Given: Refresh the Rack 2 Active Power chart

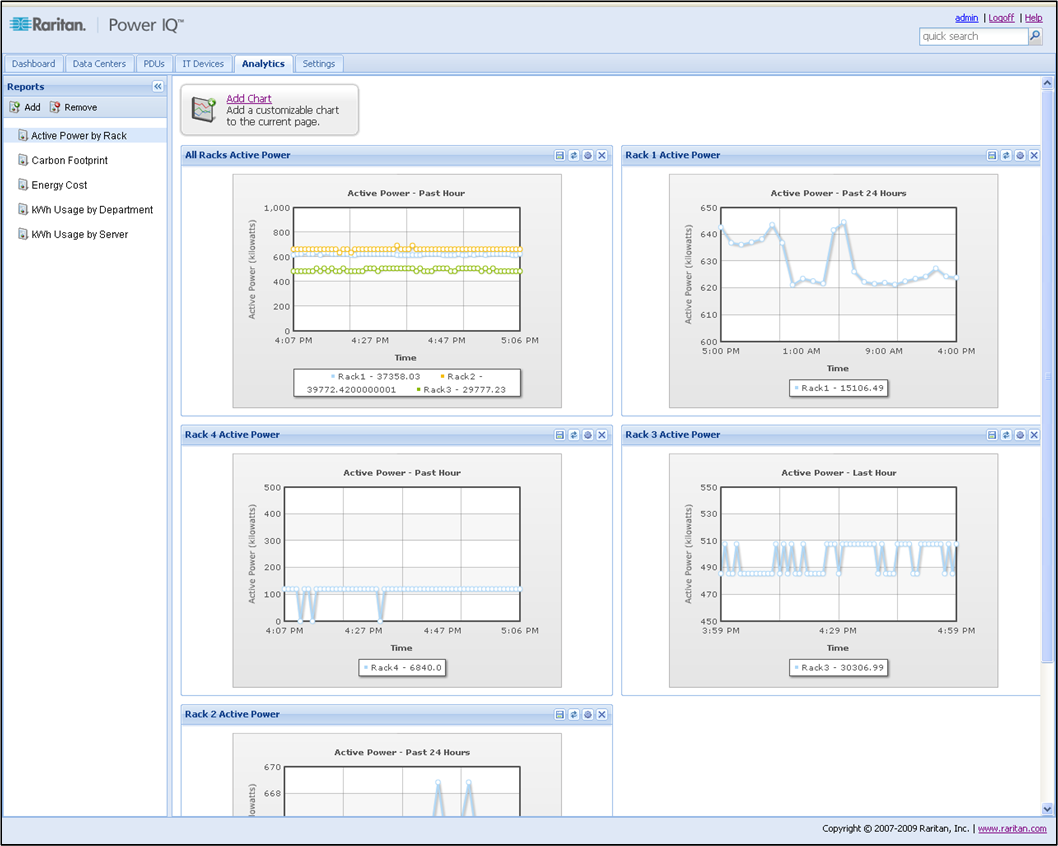Looking at the screenshot, I should point(574,714).
